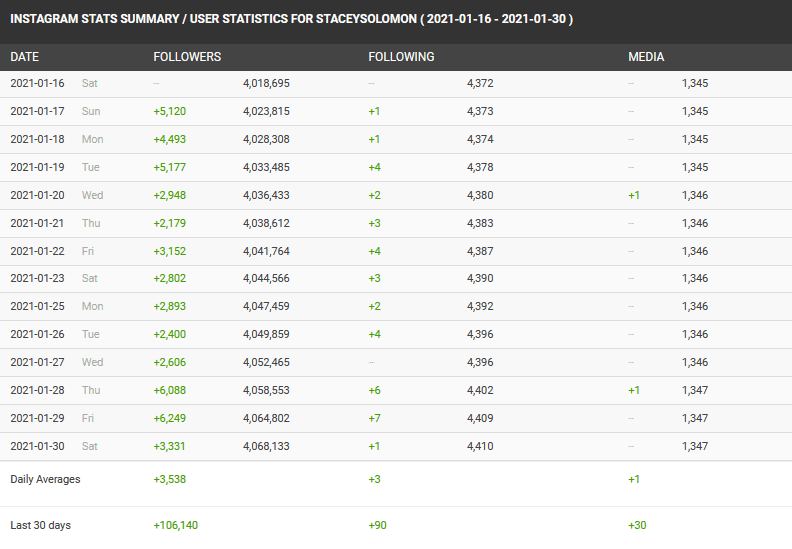Click following count 4,410
Screen dimensions: 792x549
click(480, 446)
